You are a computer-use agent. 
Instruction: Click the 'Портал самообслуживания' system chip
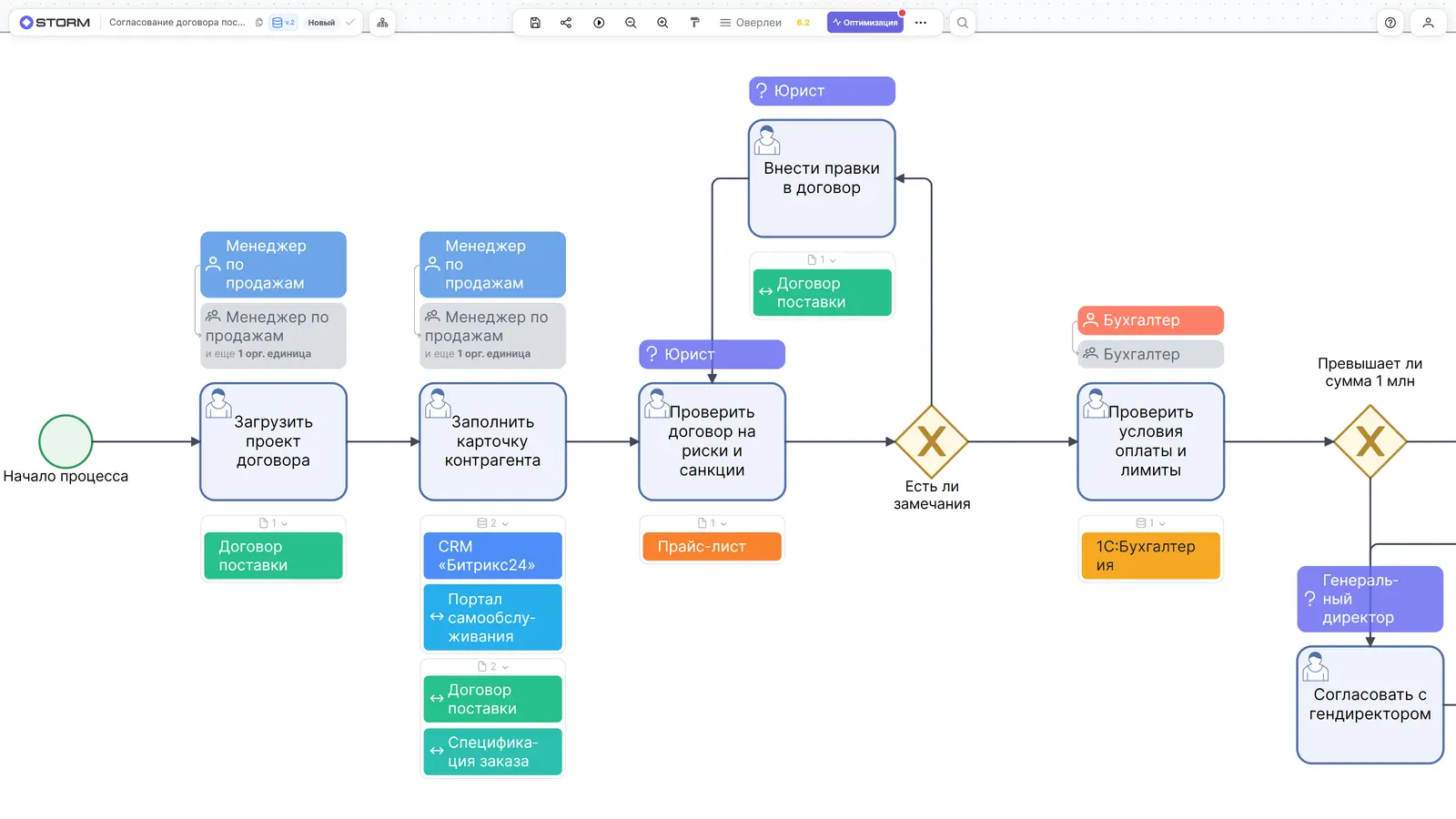(492, 618)
